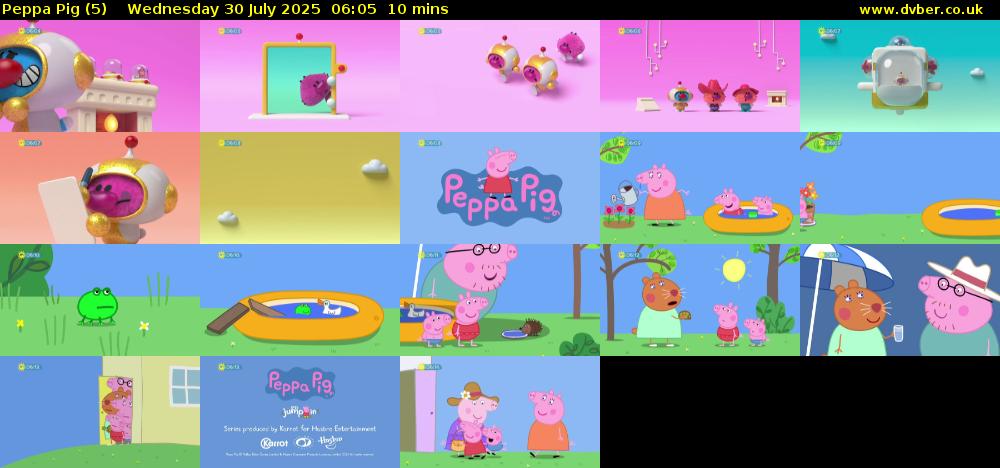
Task: Open the Peppa Pig title logo thumbnail
Action: [x=500, y=187]
